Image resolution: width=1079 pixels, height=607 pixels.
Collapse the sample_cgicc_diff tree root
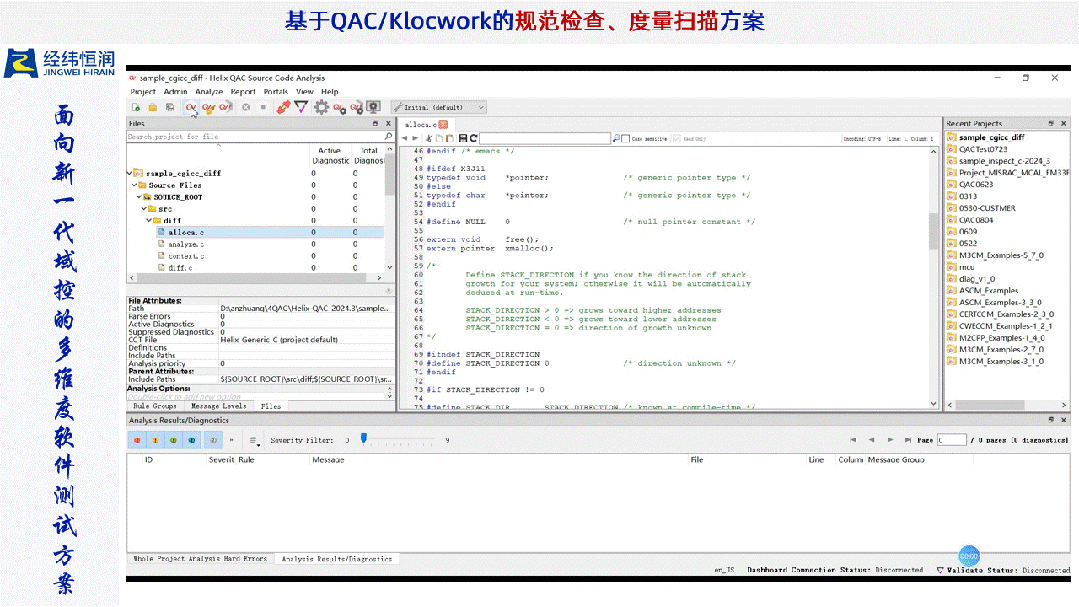(129, 173)
